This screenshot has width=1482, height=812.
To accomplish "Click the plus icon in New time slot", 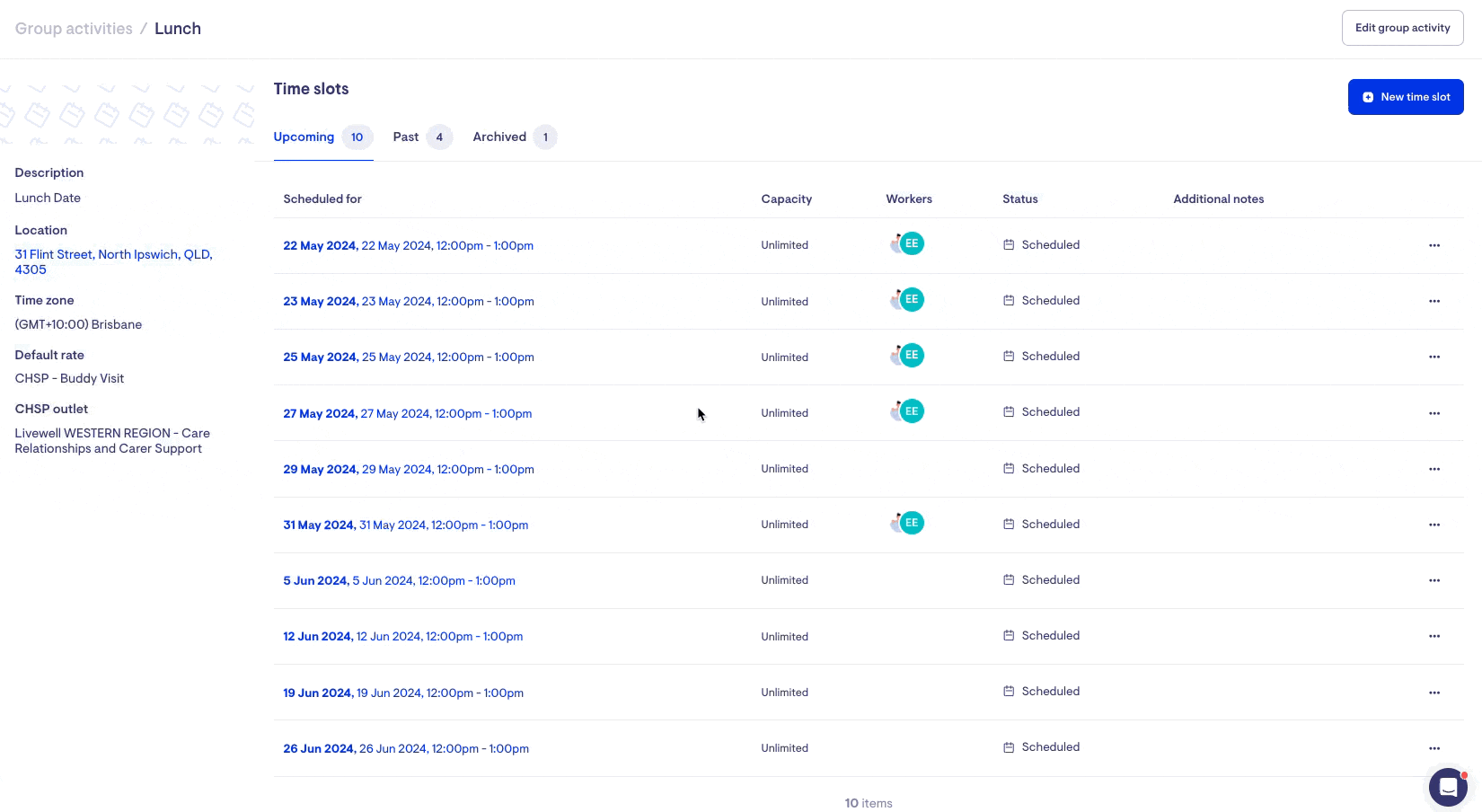I will 1368,97.
